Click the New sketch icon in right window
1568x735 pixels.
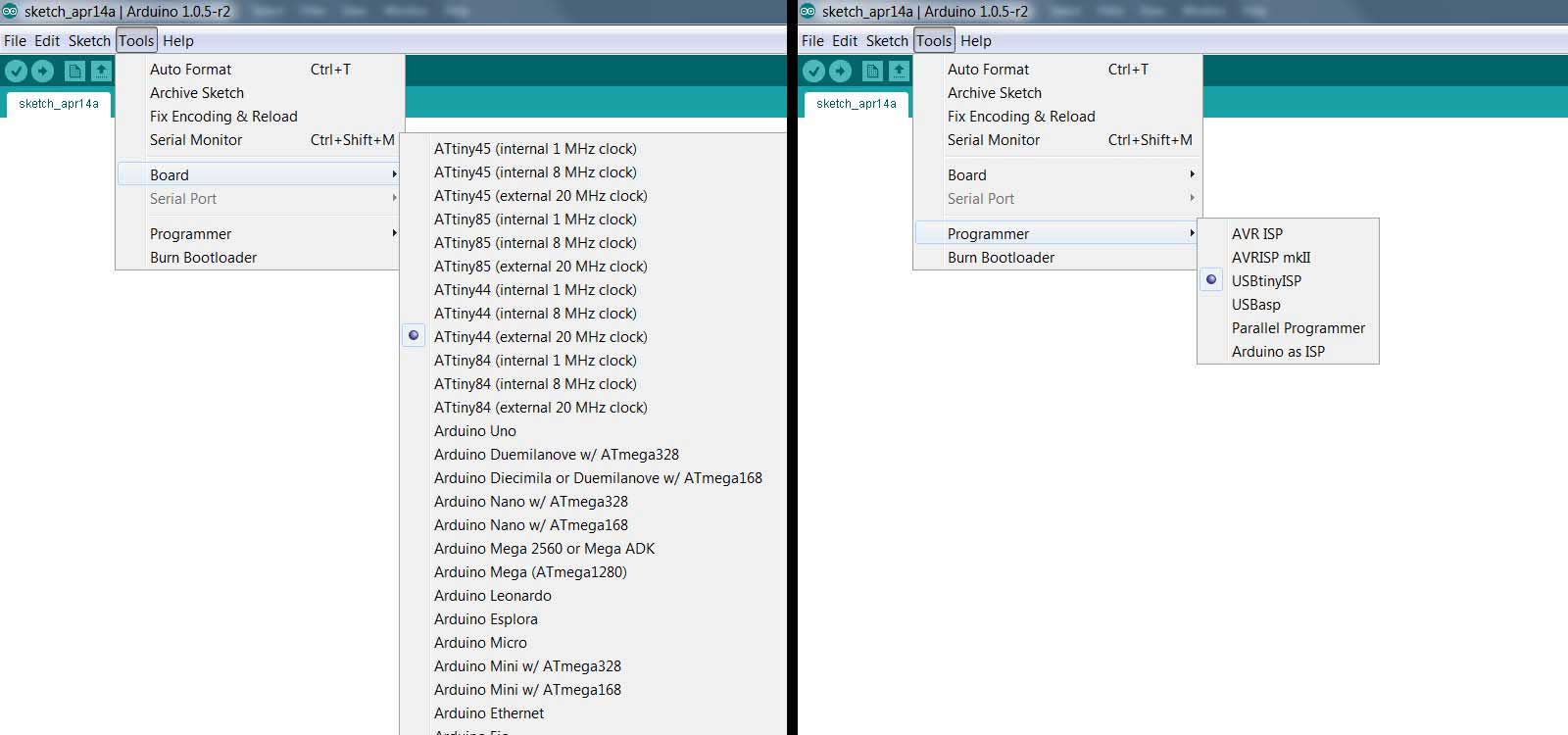tap(872, 71)
